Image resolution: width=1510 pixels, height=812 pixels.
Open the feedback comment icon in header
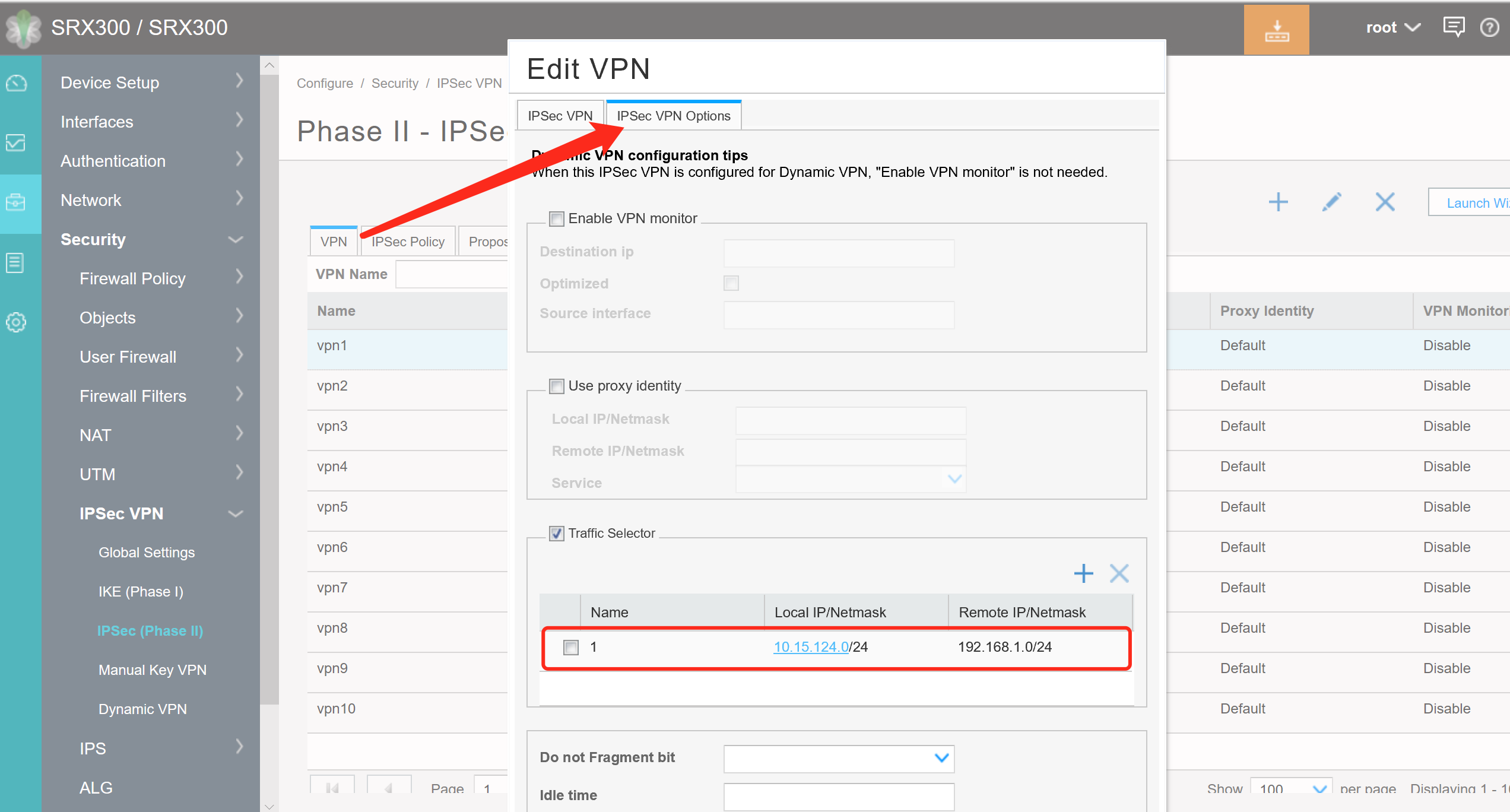click(1453, 27)
